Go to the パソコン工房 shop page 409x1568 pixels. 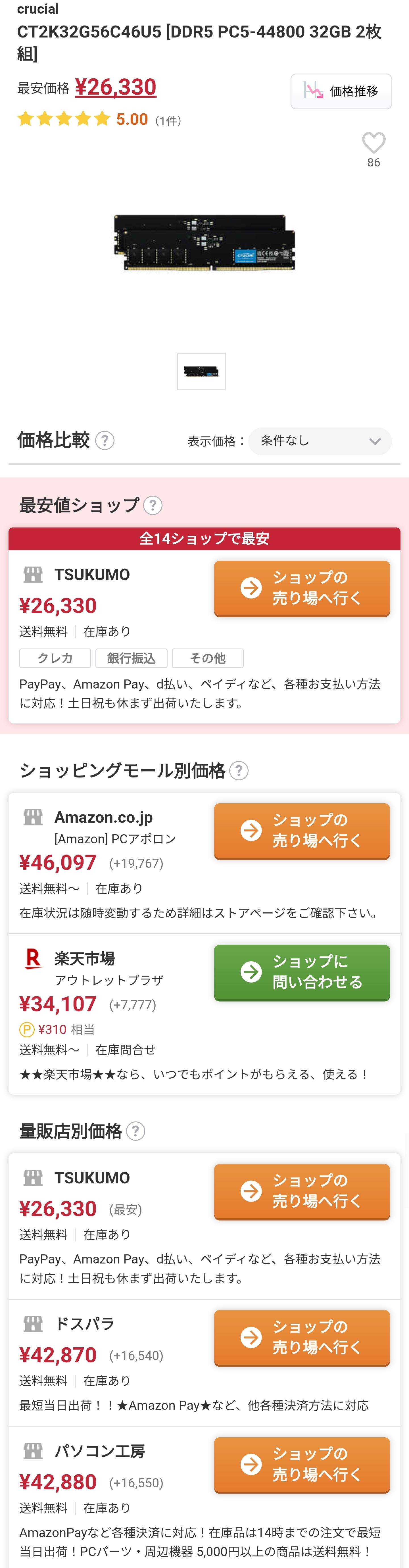(301, 1464)
